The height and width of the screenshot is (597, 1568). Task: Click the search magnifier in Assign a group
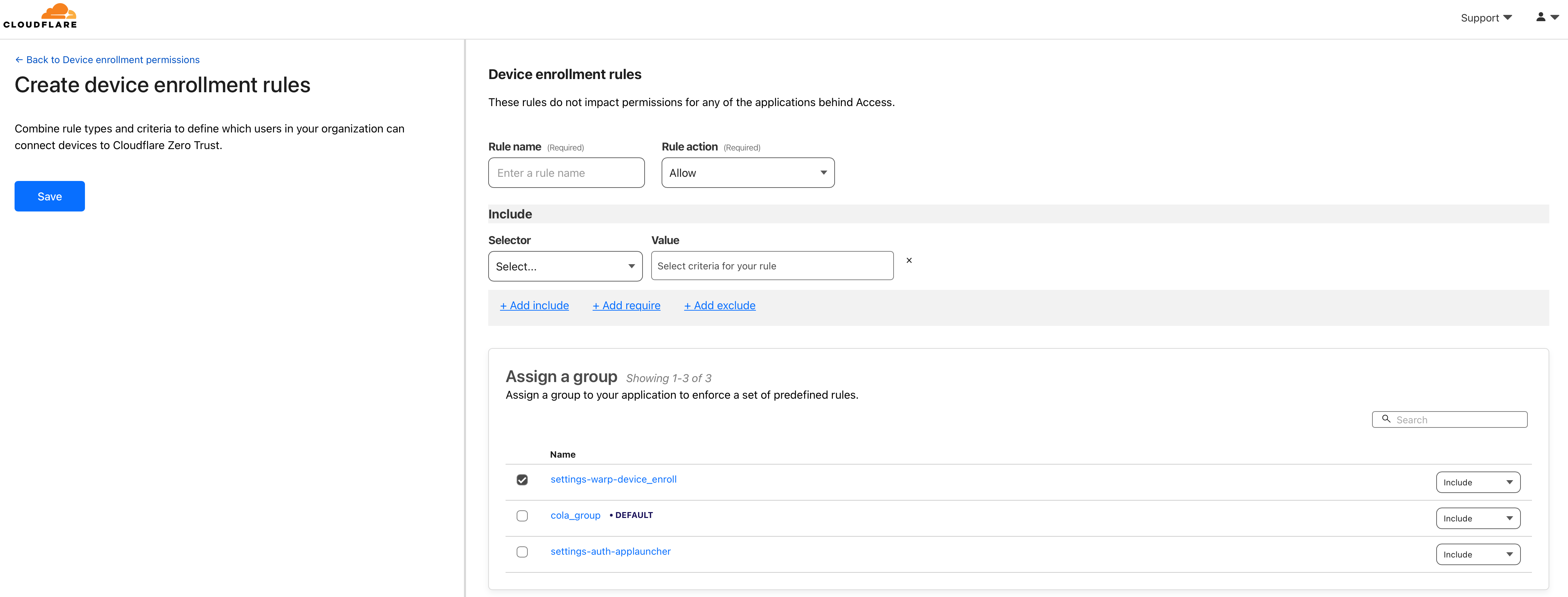pos(1386,419)
